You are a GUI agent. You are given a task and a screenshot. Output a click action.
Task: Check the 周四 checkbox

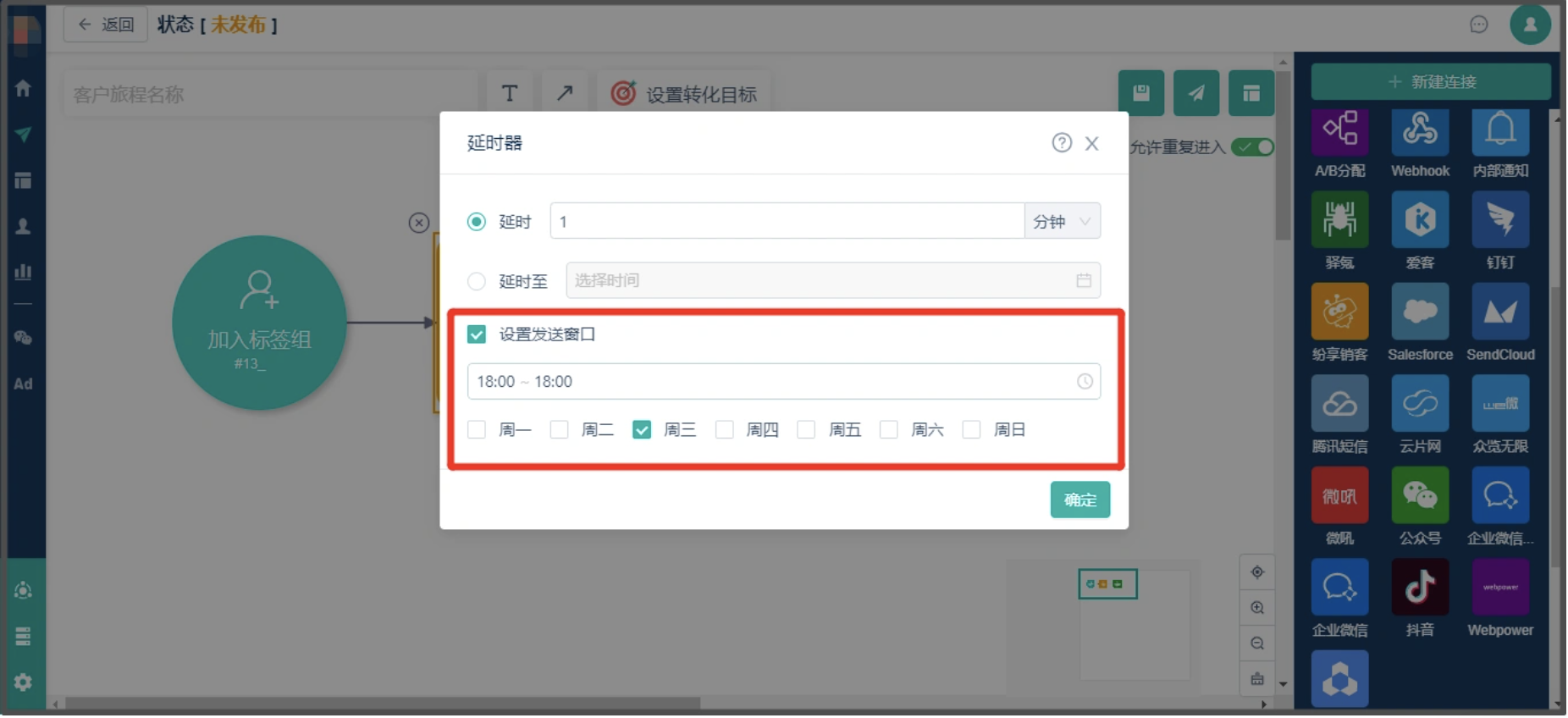[726, 431]
